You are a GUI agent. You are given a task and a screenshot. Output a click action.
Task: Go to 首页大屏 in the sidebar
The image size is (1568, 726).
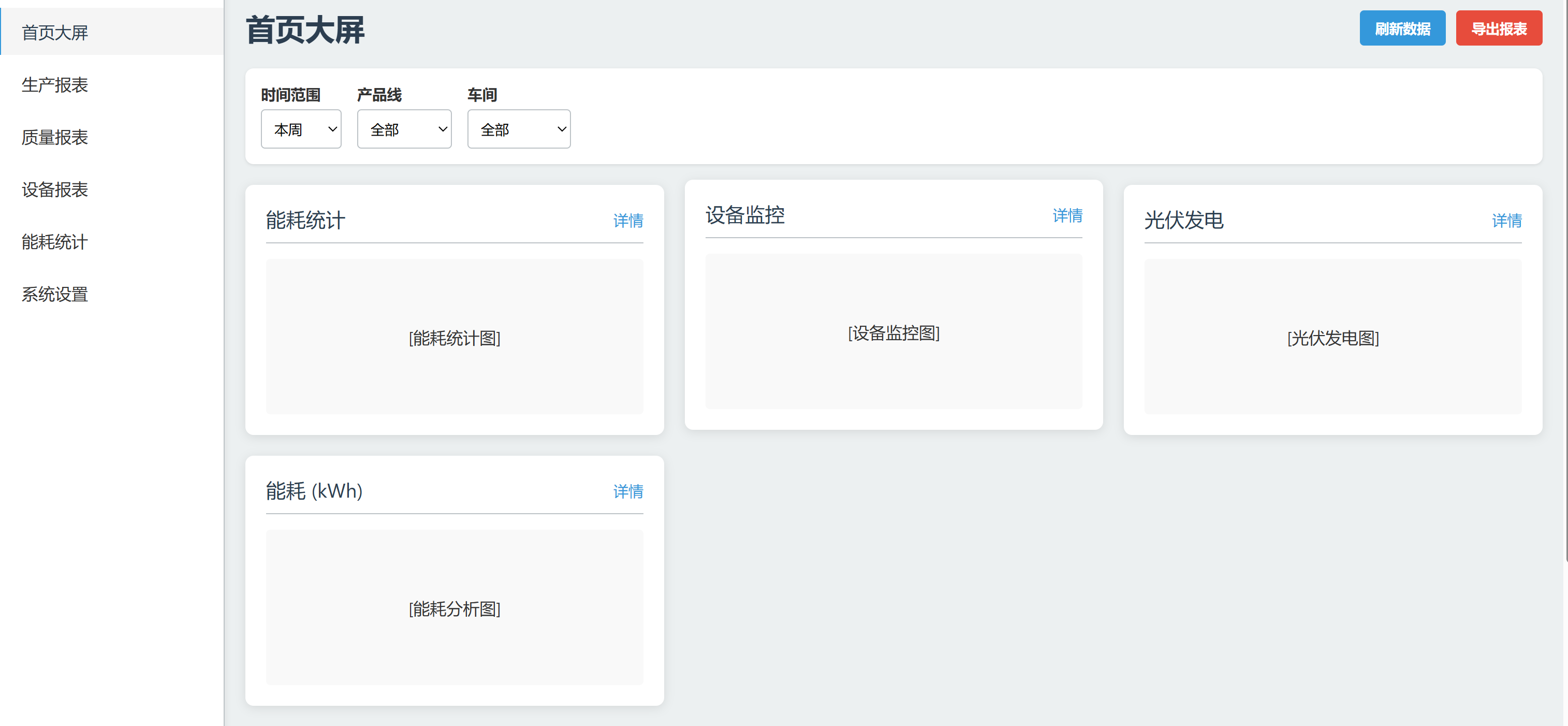click(55, 32)
